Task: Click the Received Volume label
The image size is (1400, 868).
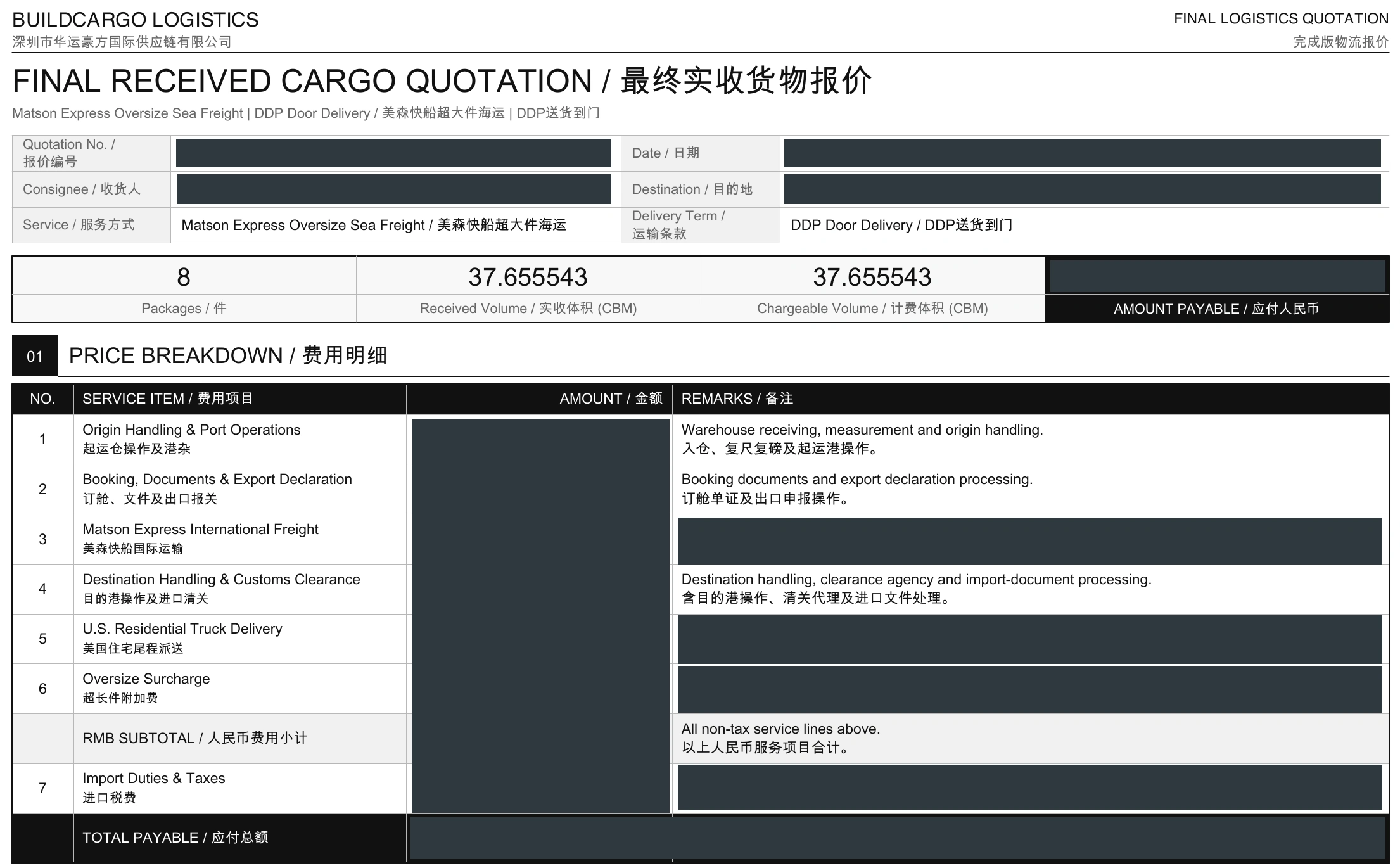Action: (x=528, y=309)
